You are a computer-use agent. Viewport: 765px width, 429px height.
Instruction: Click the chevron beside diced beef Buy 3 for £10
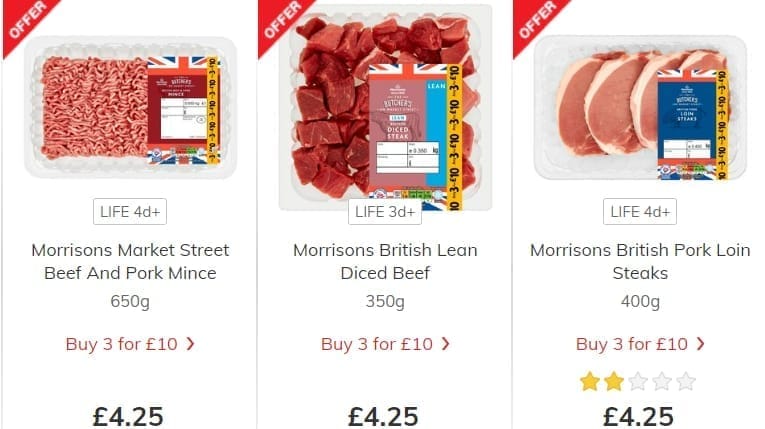tap(445, 344)
